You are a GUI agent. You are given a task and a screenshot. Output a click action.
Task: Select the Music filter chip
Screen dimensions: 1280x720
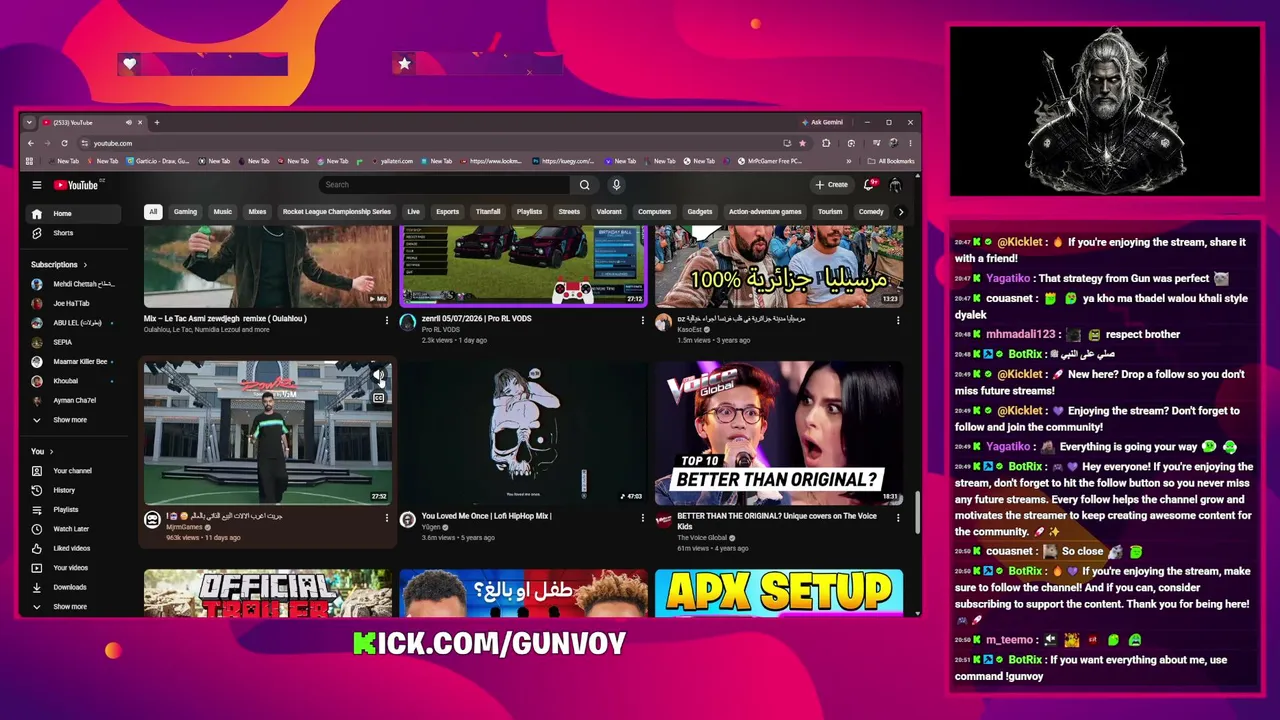[222, 212]
